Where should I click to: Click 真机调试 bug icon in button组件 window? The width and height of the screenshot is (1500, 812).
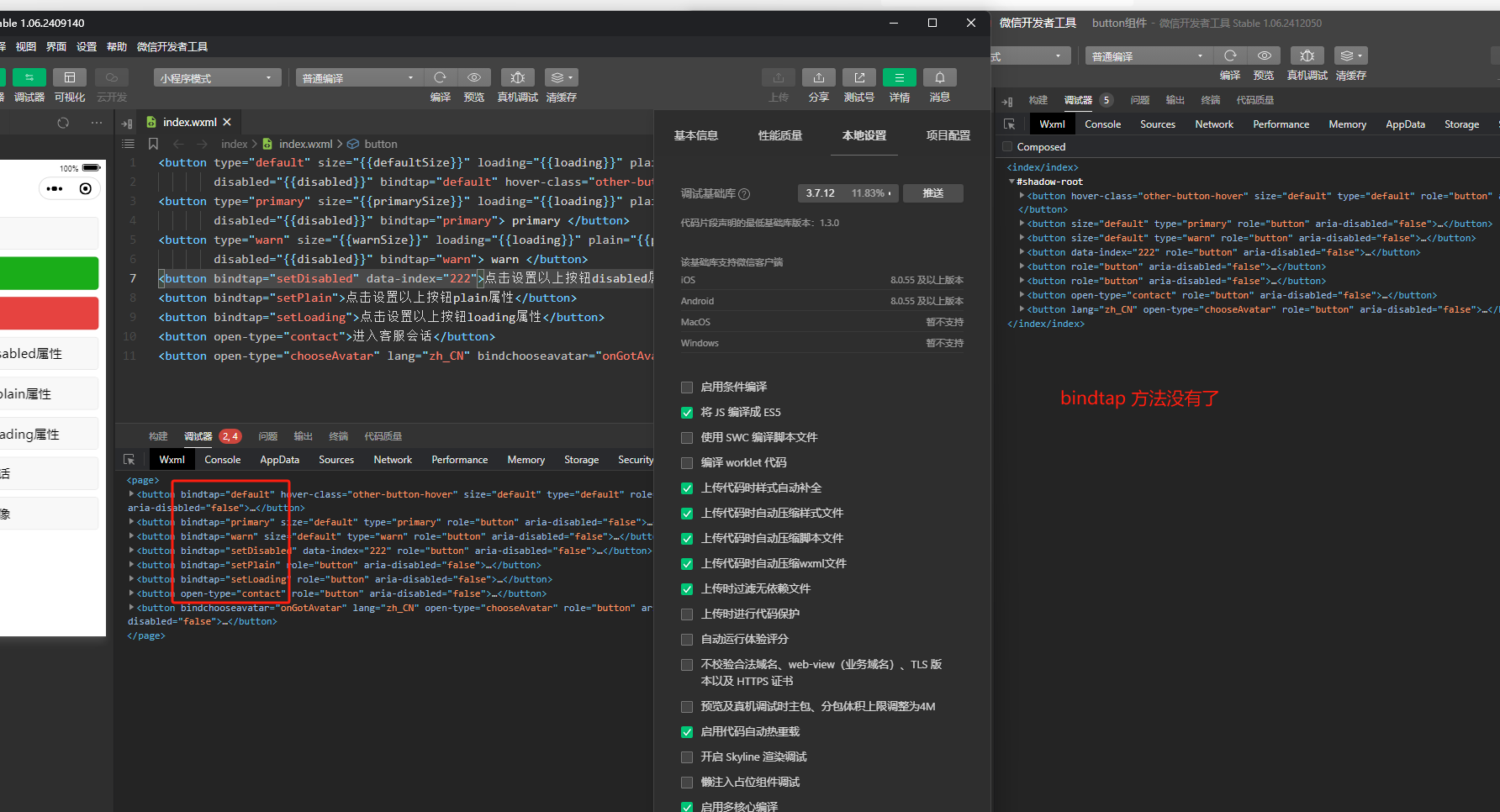[1307, 55]
